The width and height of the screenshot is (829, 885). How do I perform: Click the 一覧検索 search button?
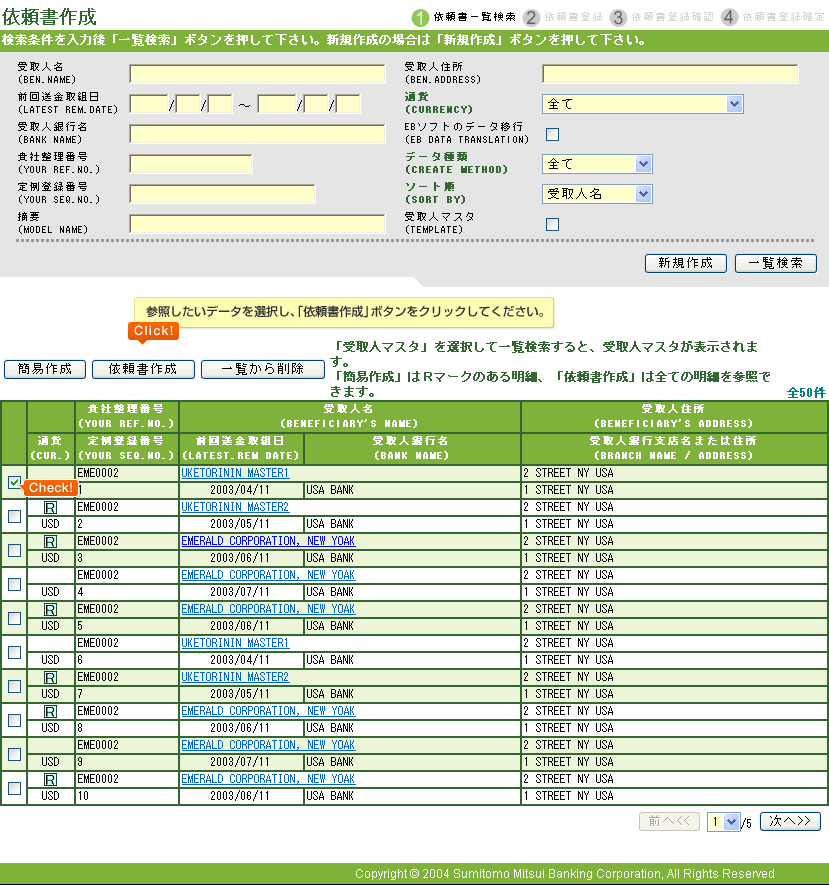[775, 263]
